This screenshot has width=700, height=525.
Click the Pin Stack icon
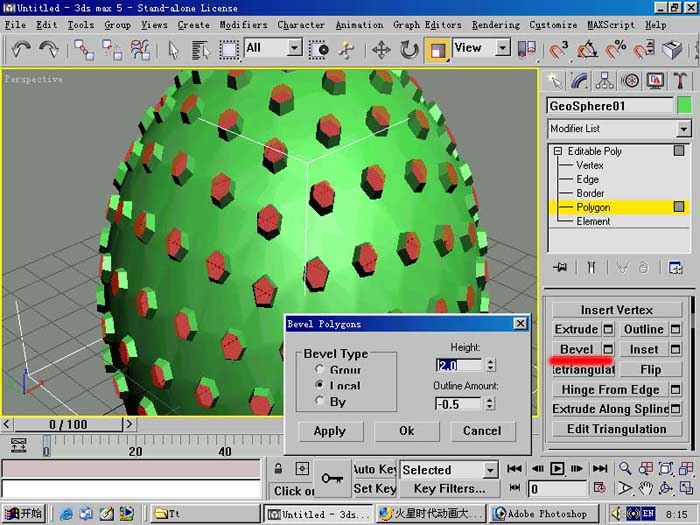[560, 267]
